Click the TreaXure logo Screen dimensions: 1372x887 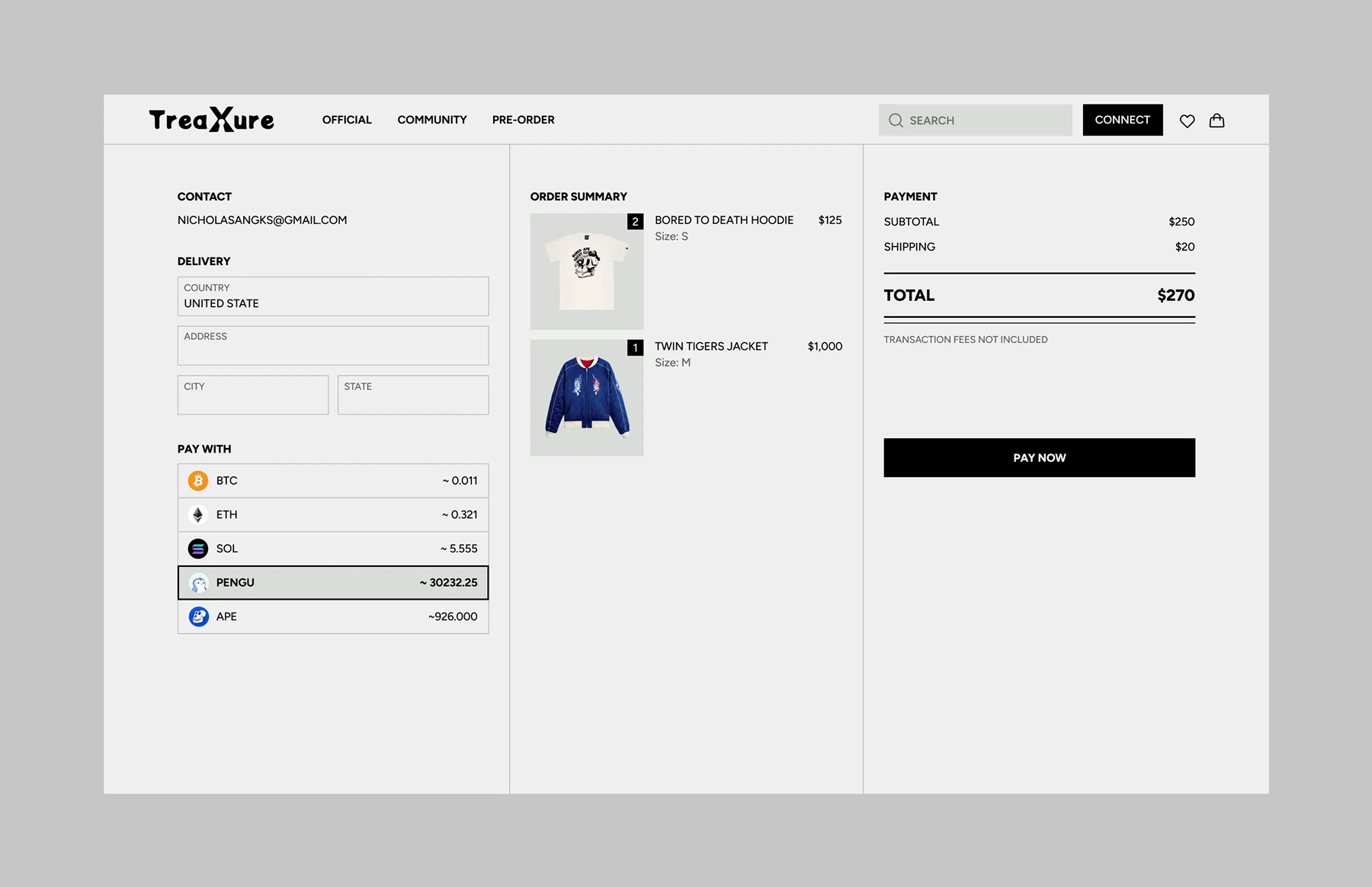pos(211,120)
